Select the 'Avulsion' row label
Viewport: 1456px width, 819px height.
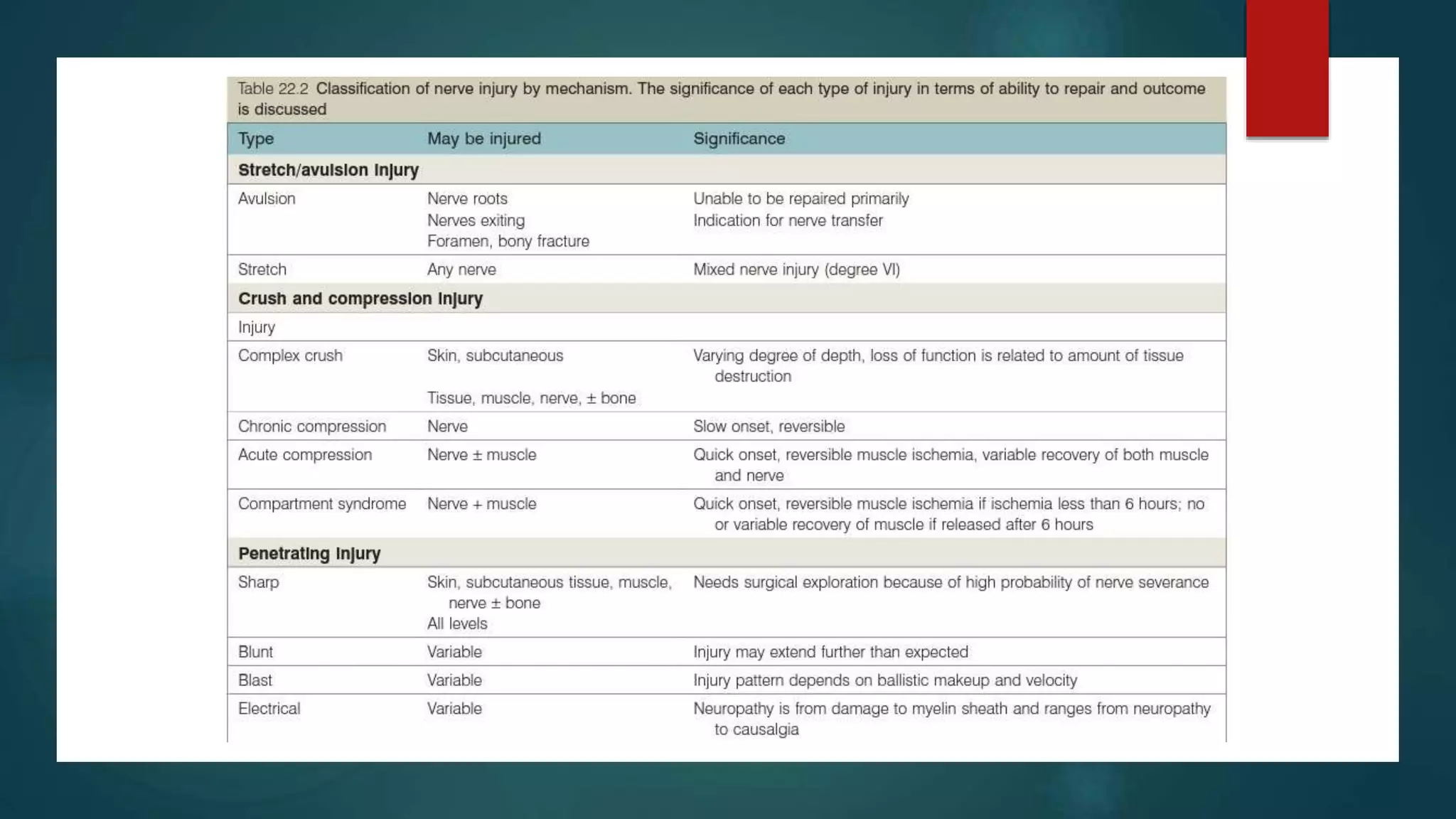(267, 199)
